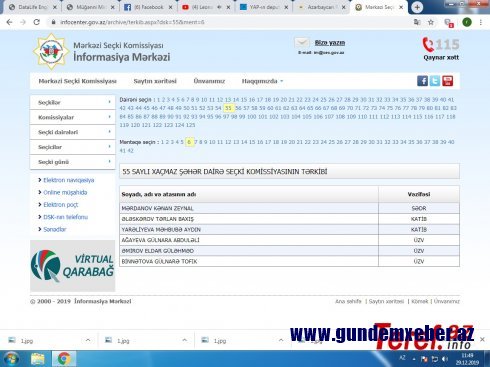
Task: Open the Facebook social icon
Action: (x=422, y=81)
